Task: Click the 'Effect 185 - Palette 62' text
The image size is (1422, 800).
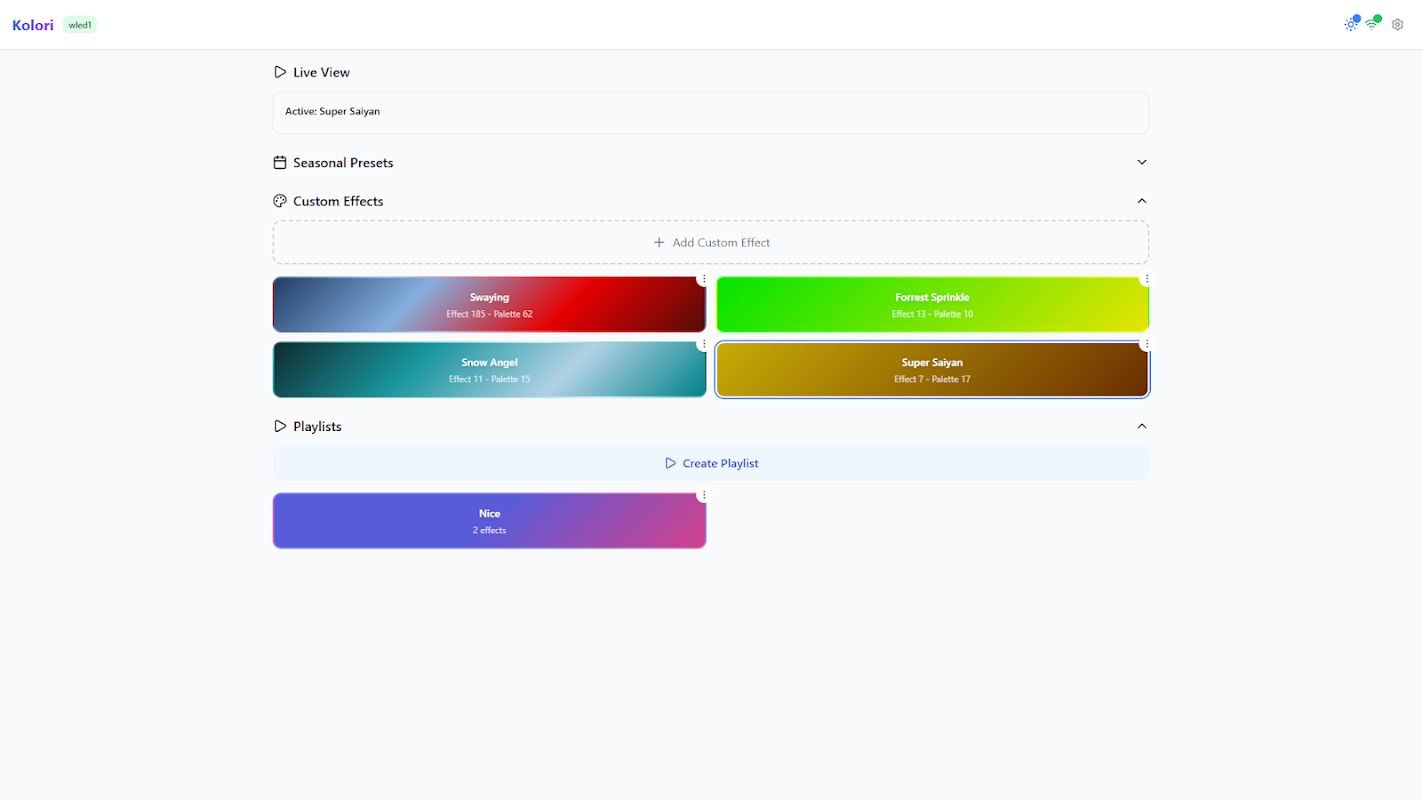Action: coord(489,314)
